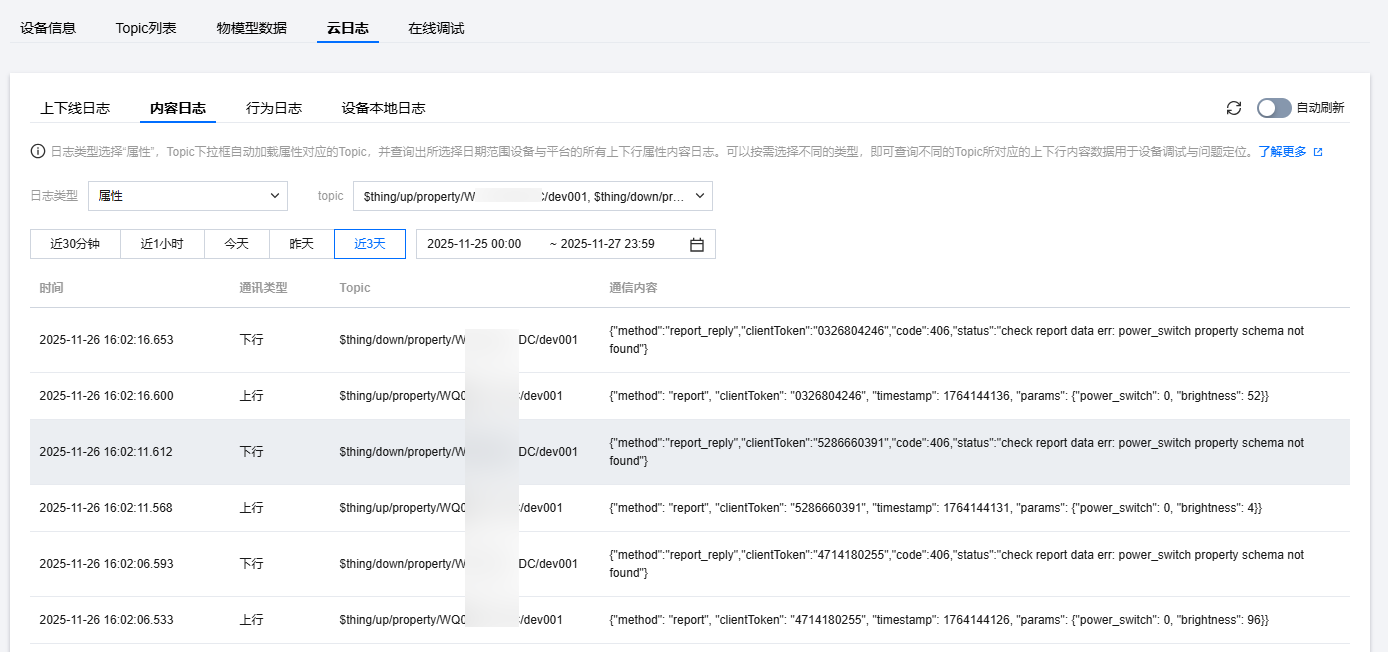
Task: Choose the 今天 time filter
Action: [x=237, y=244]
